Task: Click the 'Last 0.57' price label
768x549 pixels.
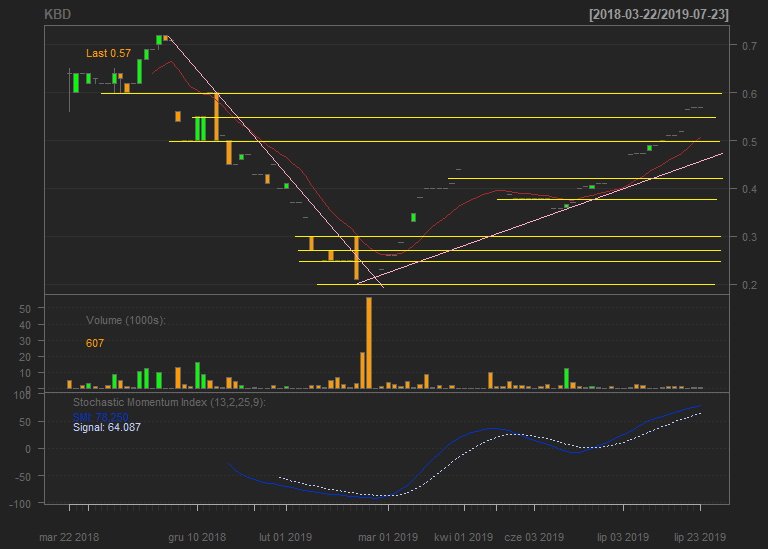Action: point(108,53)
